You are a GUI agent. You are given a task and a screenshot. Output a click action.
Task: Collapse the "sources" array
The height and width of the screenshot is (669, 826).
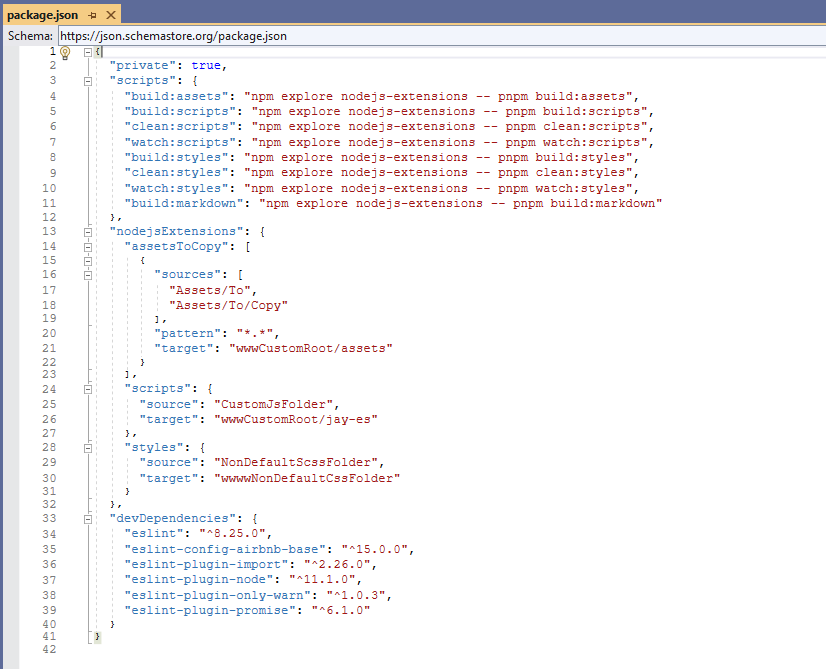(88, 275)
